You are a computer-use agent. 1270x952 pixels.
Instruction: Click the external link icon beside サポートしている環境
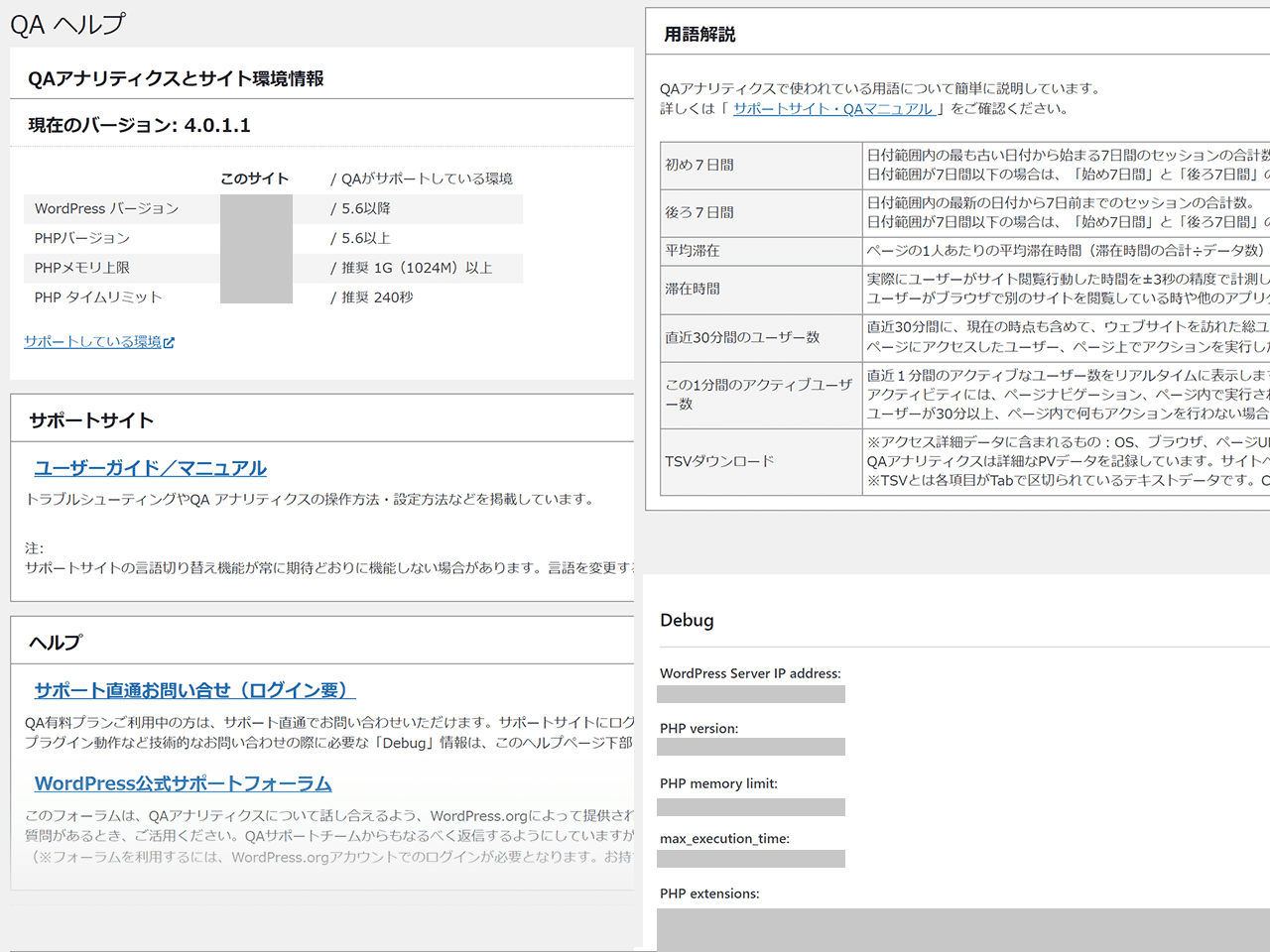[169, 343]
